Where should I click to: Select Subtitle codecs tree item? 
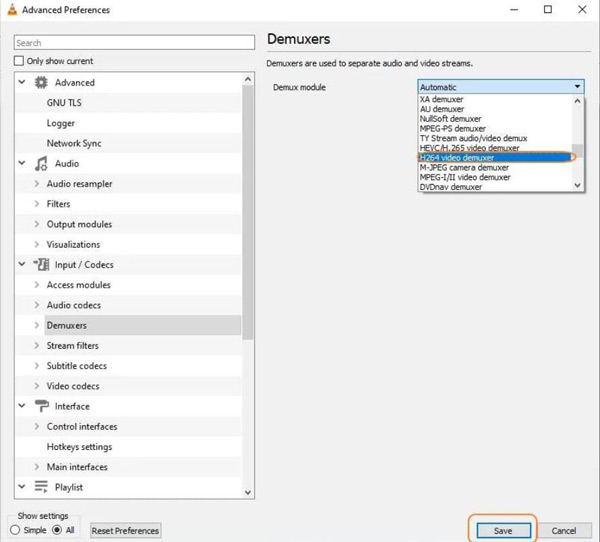[77, 366]
